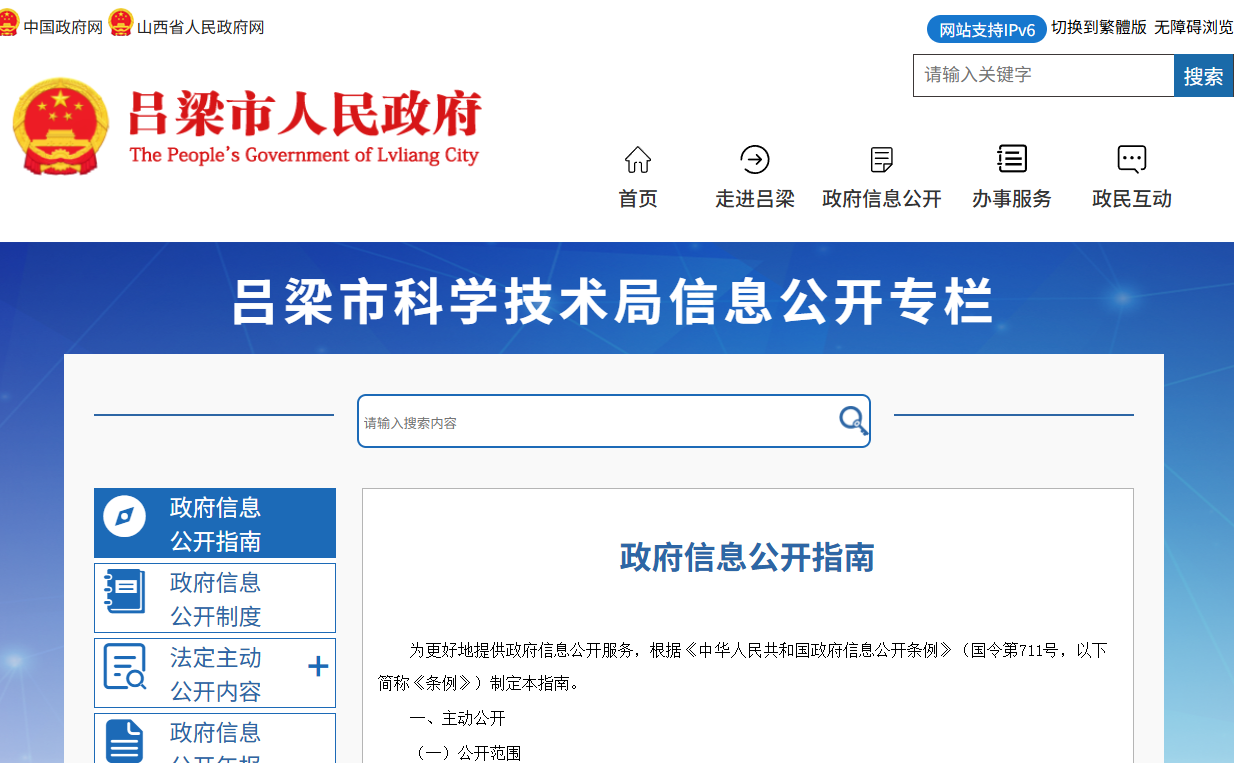Screen dimensions: 1234x763
Task: Click the chat bubble icon above 政民互动
Action: pyautogui.click(x=1131, y=159)
